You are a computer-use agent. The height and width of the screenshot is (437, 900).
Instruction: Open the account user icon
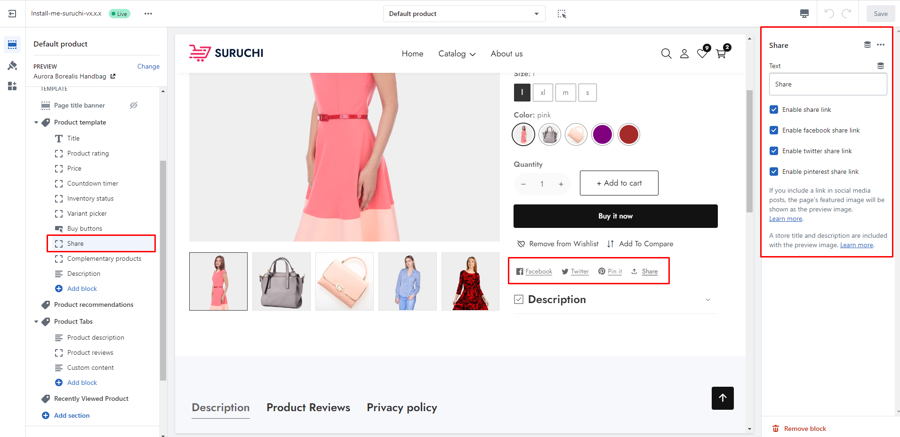tap(684, 54)
